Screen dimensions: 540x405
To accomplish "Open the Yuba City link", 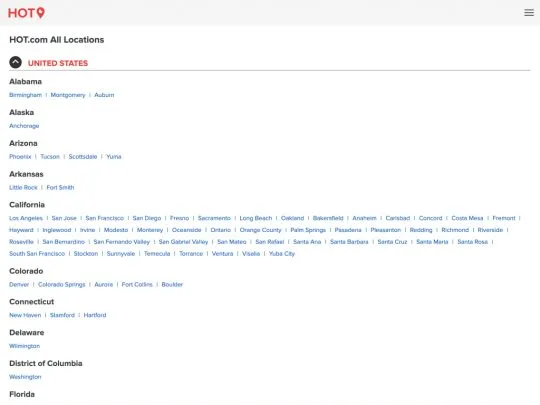I will coord(282,253).
